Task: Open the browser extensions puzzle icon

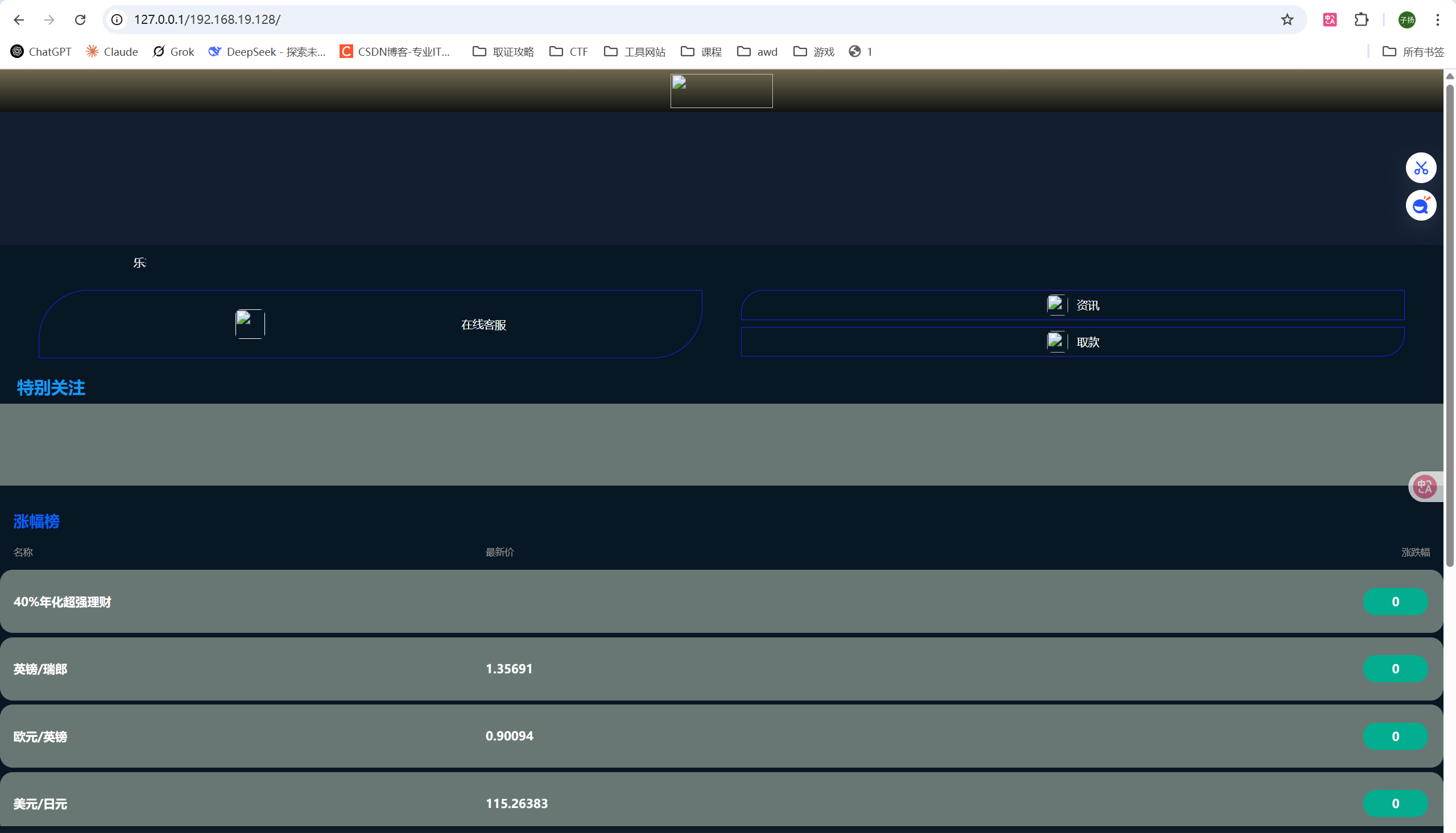Action: tap(1361, 20)
